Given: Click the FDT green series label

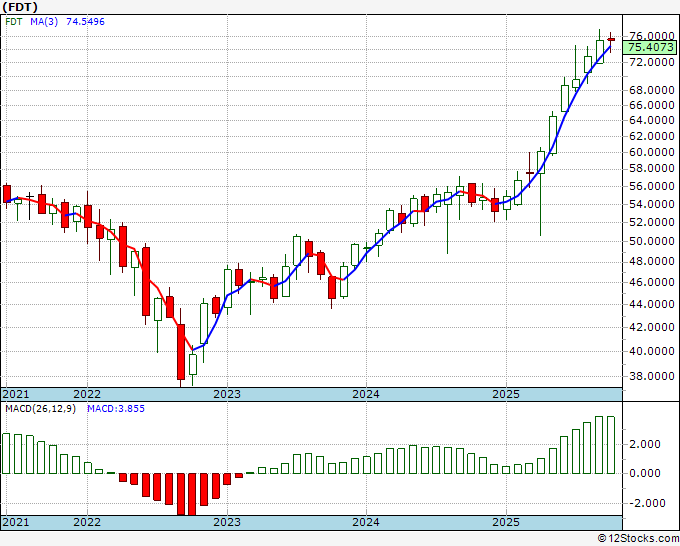Looking at the screenshot, I should pos(14,21).
